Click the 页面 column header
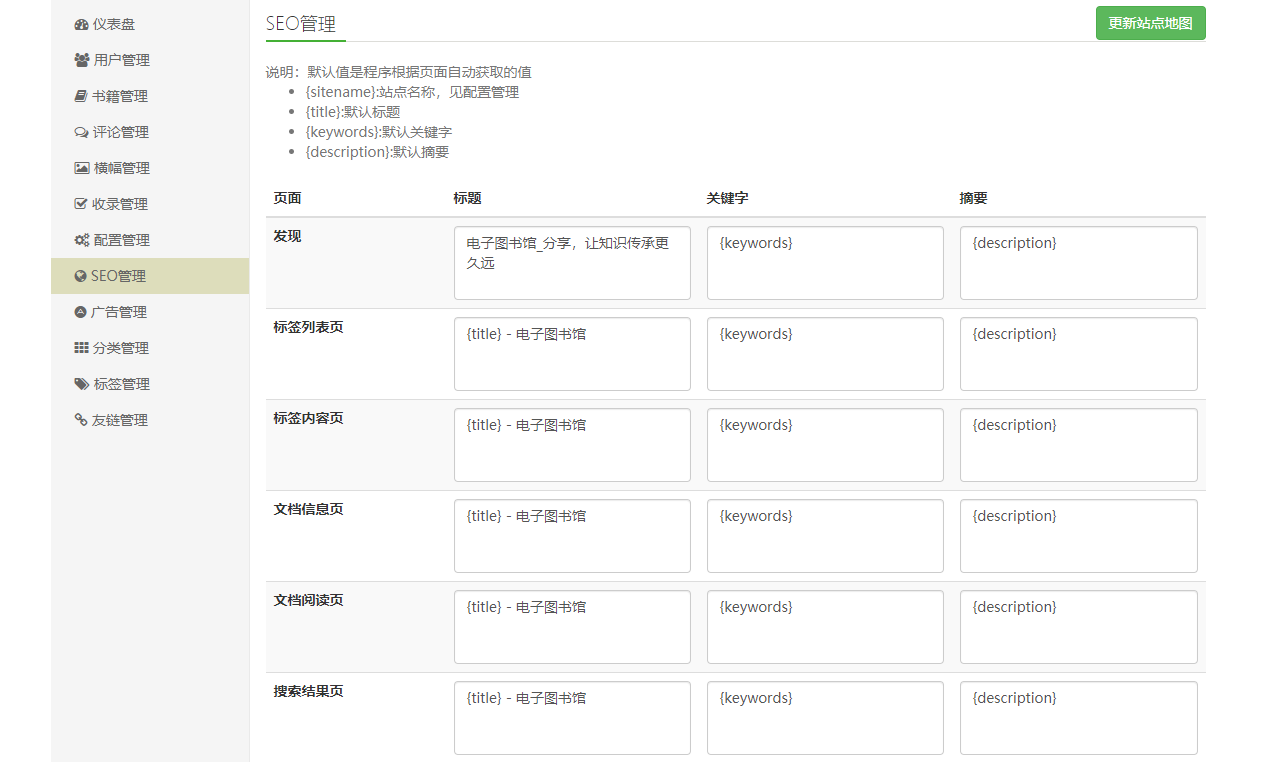Image resolution: width=1281 pixels, height=762 pixels. click(287, 198)
